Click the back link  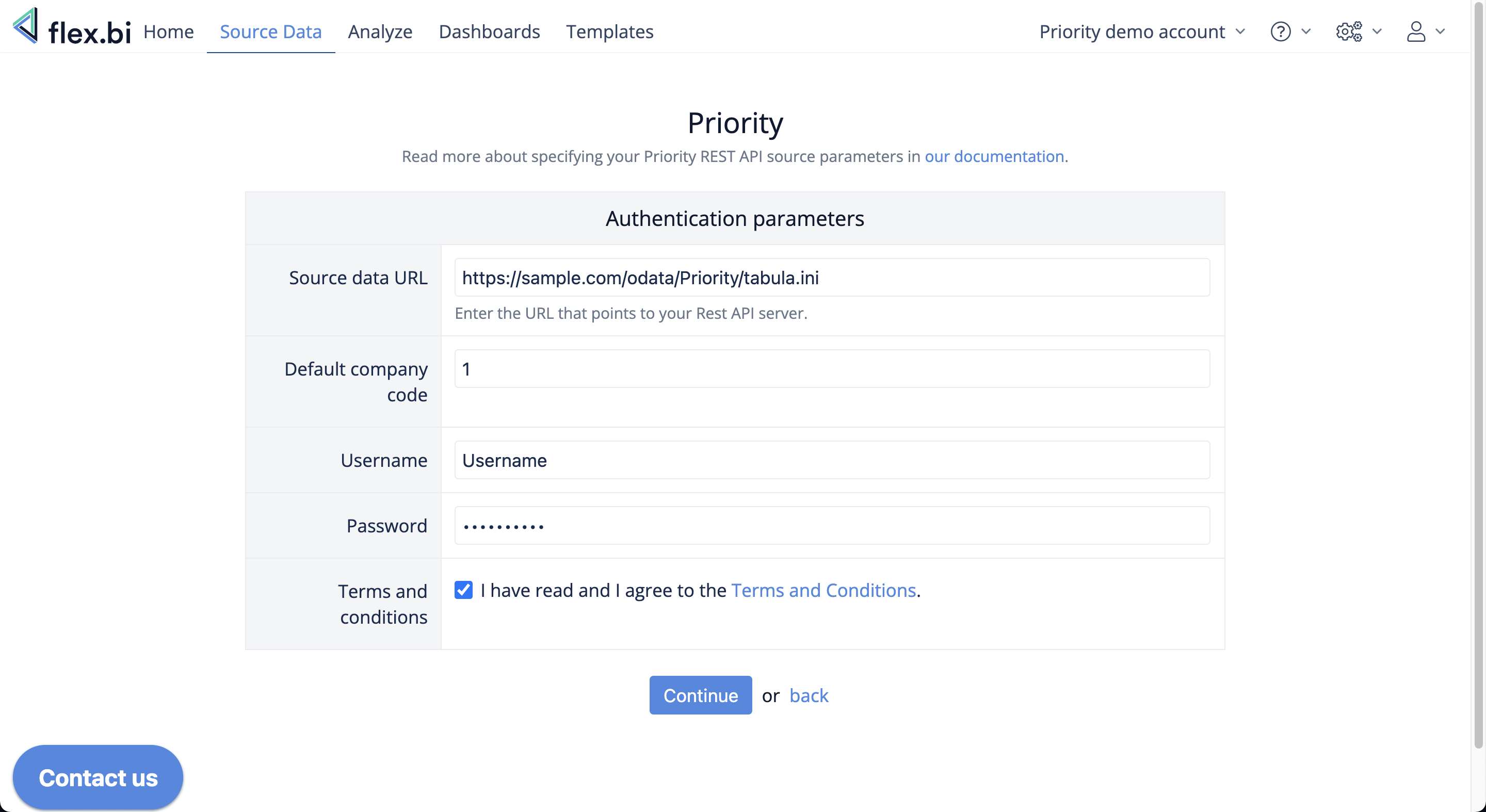808,695
